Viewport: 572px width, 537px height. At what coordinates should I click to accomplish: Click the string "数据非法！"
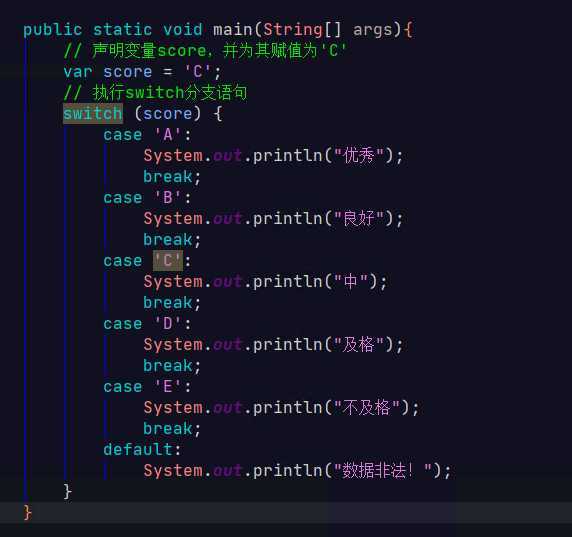pos(383,470)
